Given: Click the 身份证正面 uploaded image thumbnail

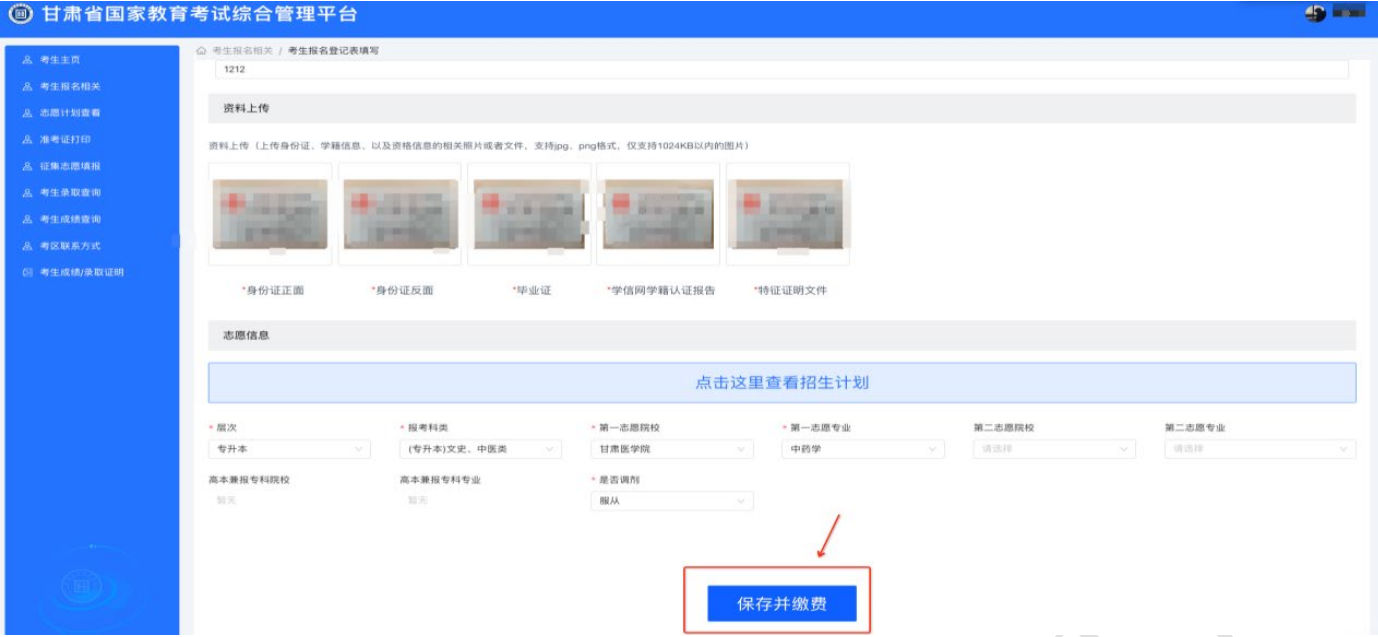Looking at the screenshot, I should coord(271,214).
